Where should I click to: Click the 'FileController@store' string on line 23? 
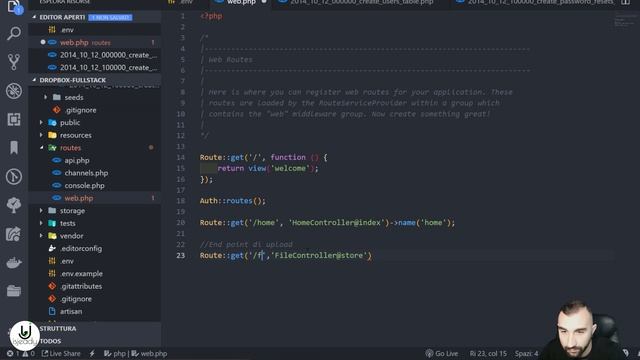(319, 256)
